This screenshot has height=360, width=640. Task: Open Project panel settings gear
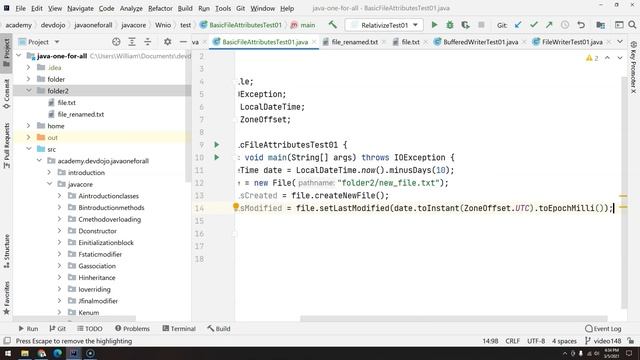pyautogui.click(x=167, y=42)
